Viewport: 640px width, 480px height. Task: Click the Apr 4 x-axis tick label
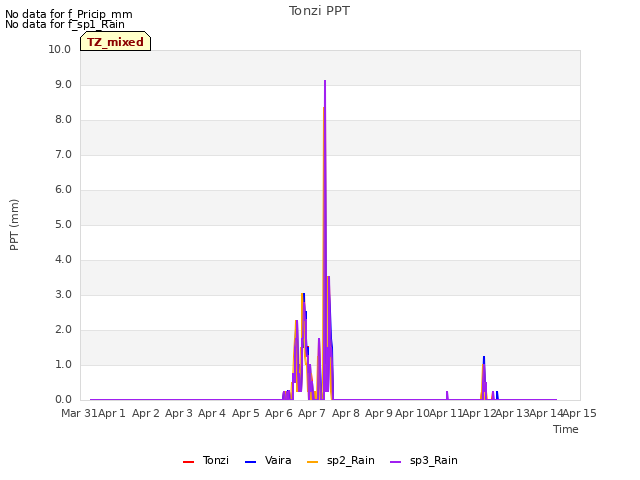pos(212,413)
